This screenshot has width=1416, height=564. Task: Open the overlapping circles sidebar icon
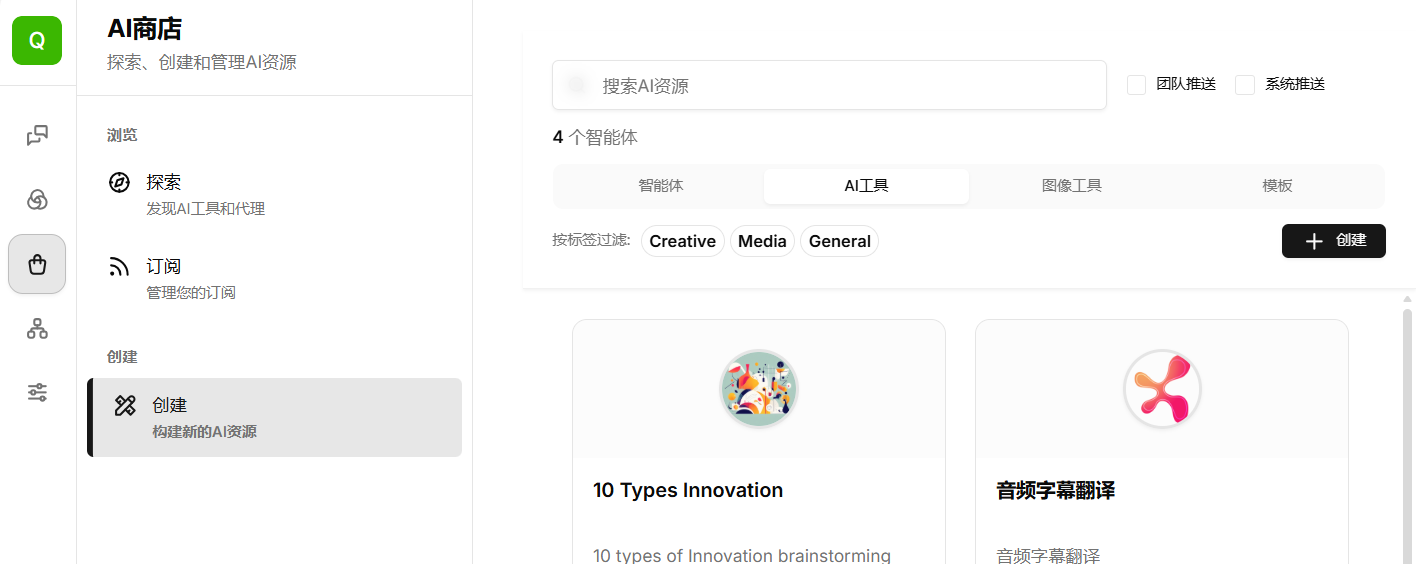tap(37, 200)
